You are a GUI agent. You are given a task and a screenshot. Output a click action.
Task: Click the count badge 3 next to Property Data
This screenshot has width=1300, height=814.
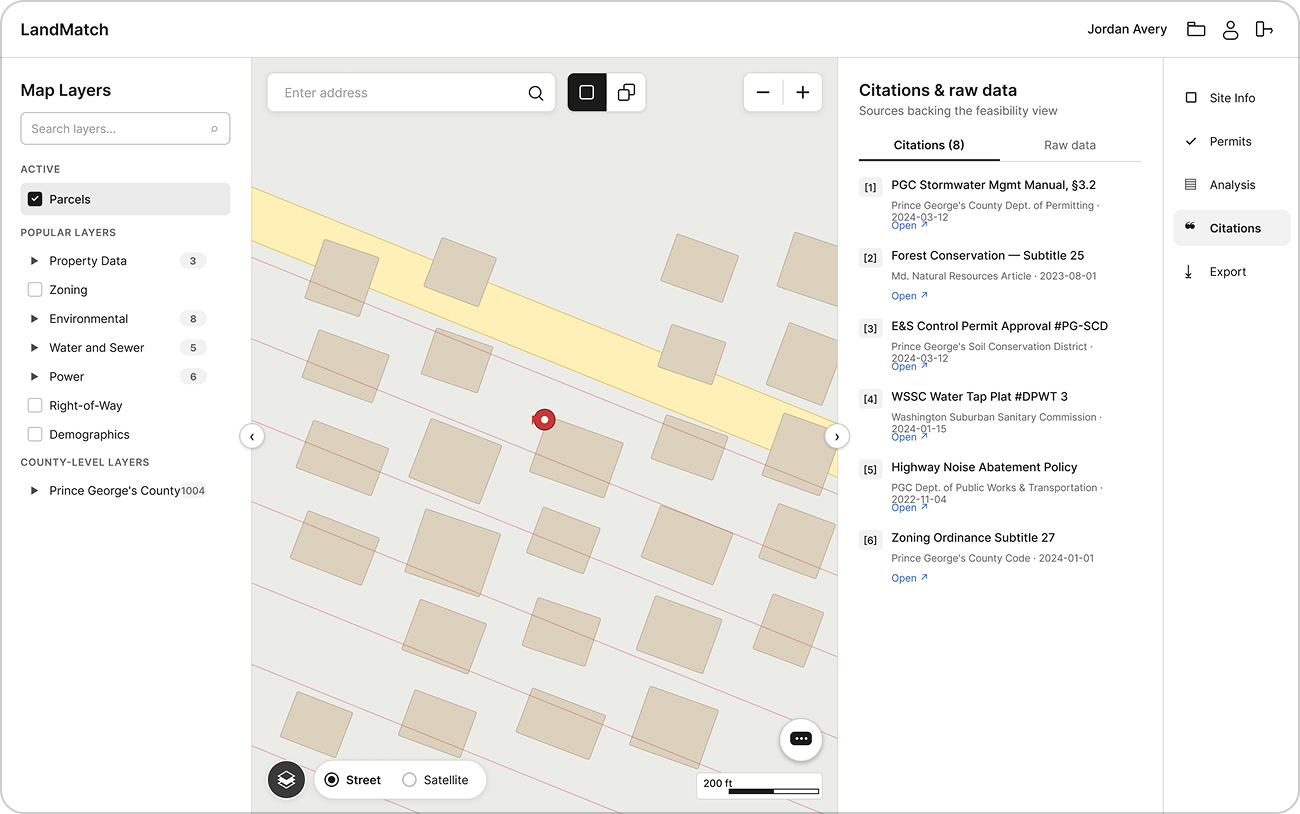click(x=193, y=261)
